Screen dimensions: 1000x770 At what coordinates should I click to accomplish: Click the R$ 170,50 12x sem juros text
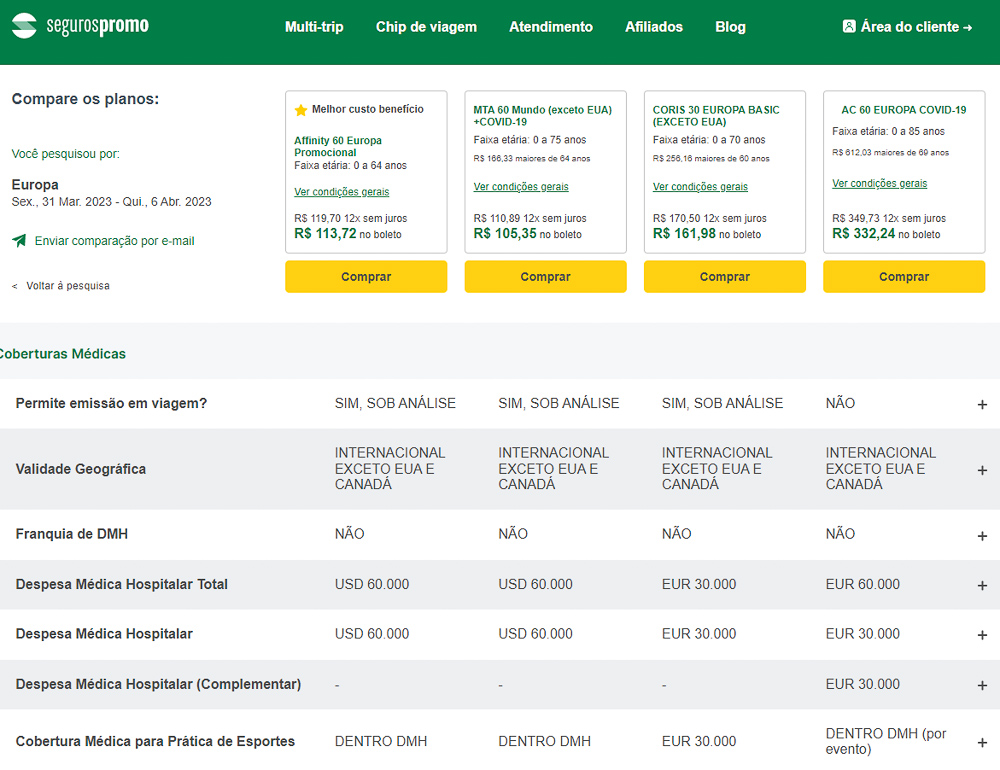click(709, 218)
